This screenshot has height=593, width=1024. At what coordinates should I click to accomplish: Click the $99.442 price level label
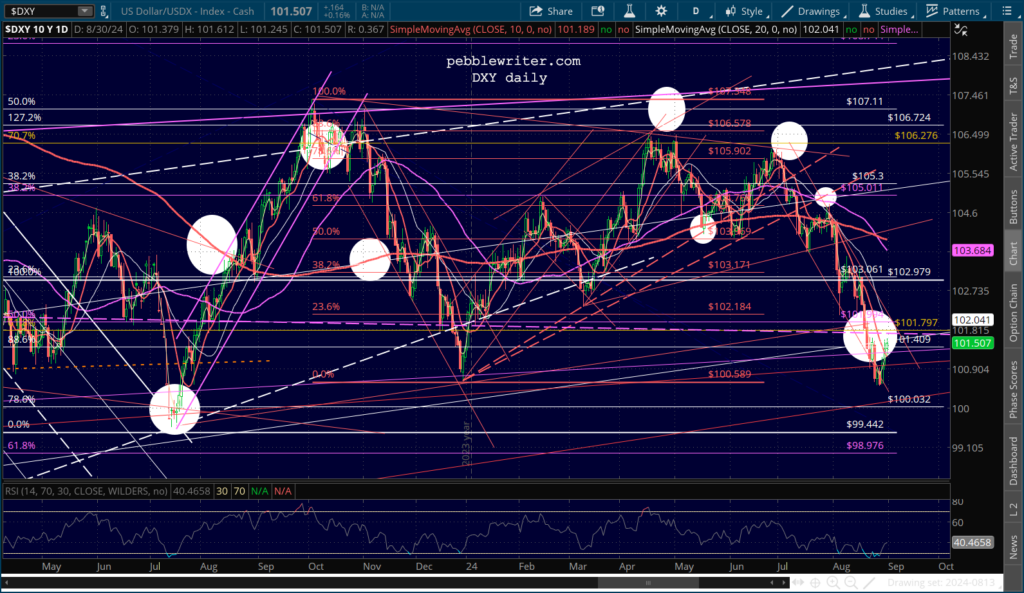(865, 424)
